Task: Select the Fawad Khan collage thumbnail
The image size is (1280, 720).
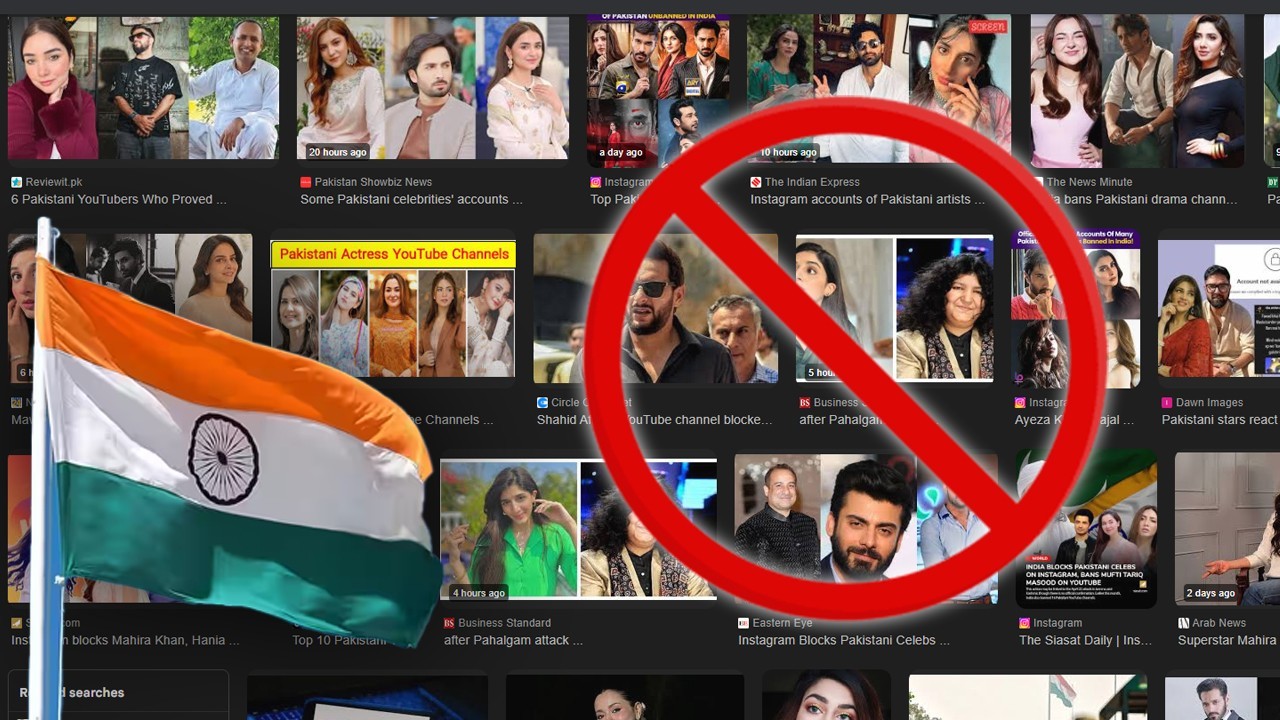Action: (x=865, y=528)
